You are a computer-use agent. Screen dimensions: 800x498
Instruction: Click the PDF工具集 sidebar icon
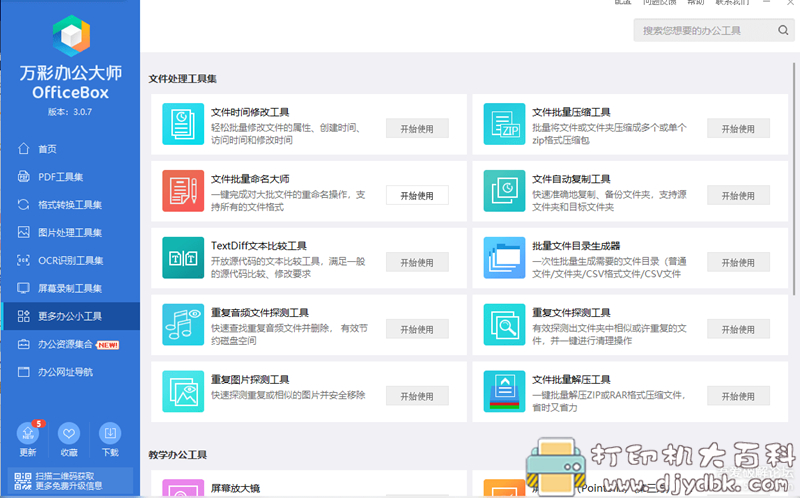[23, 177]
